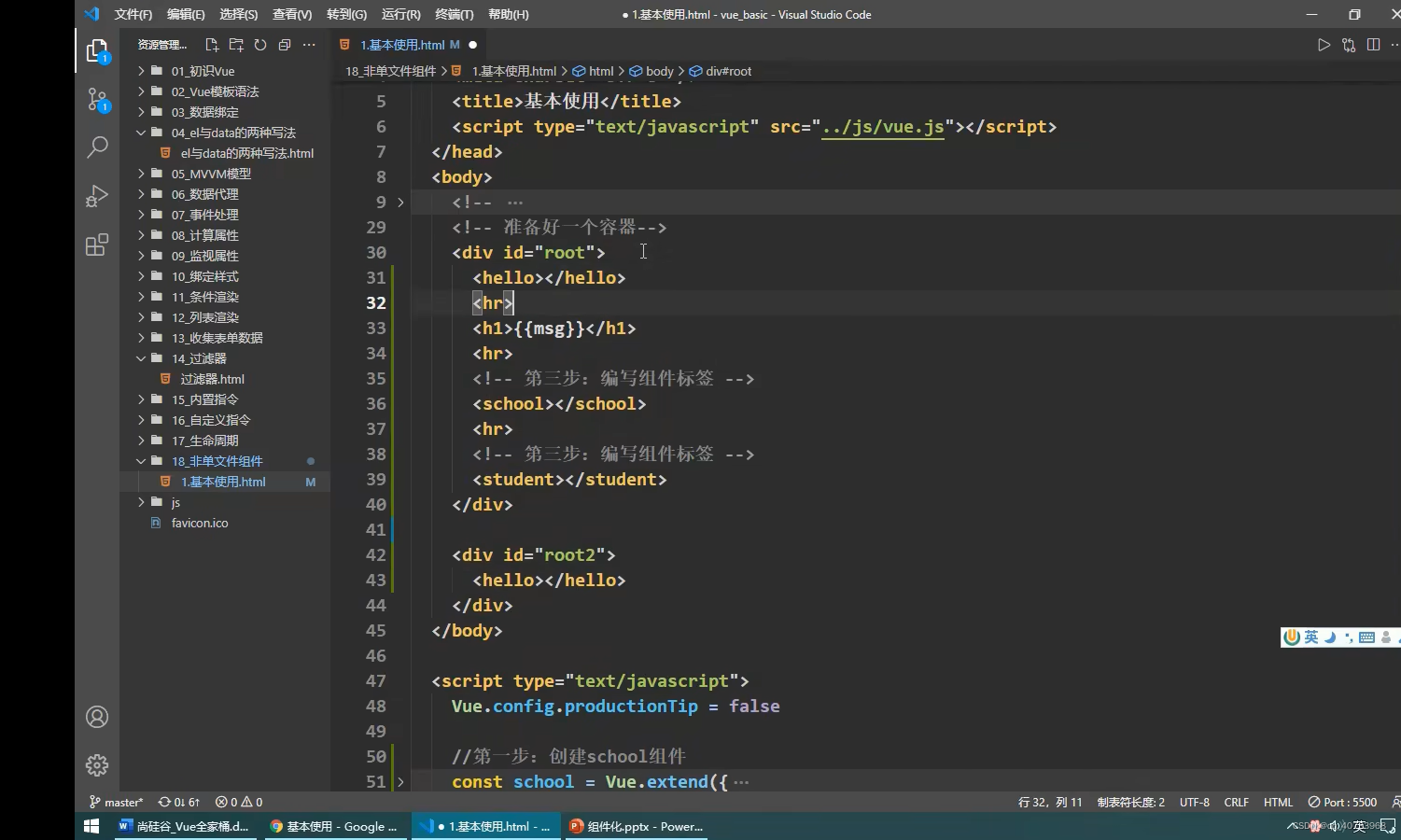Open the Run and Debug view
This screenshot has height=840, width=1401.
(x=97, y=196)
